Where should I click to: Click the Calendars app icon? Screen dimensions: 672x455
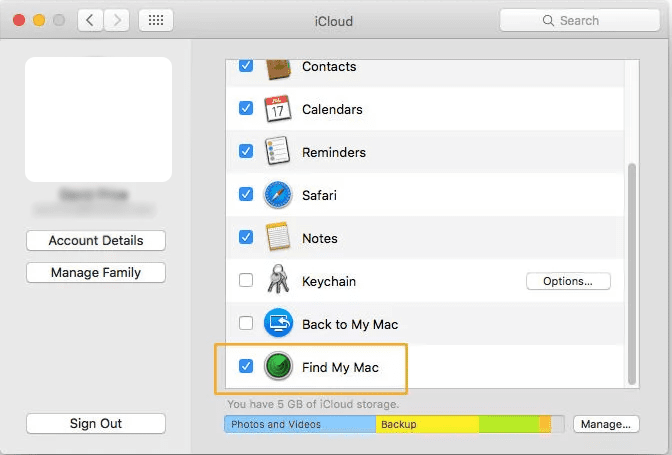click(x=277, y=109)
